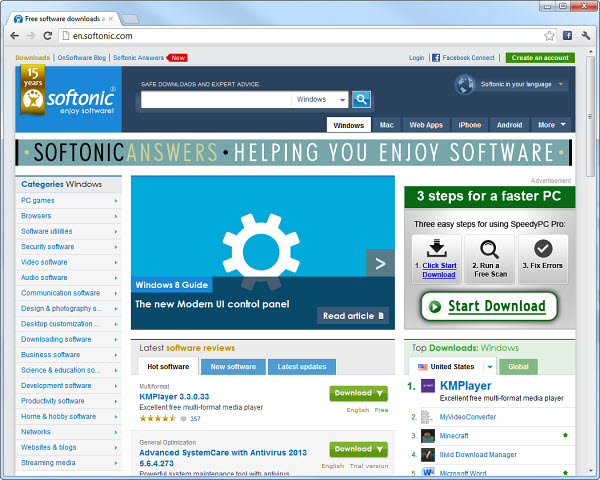
Task: Advance slideshow with the next arrow
Action: point(380,264)
